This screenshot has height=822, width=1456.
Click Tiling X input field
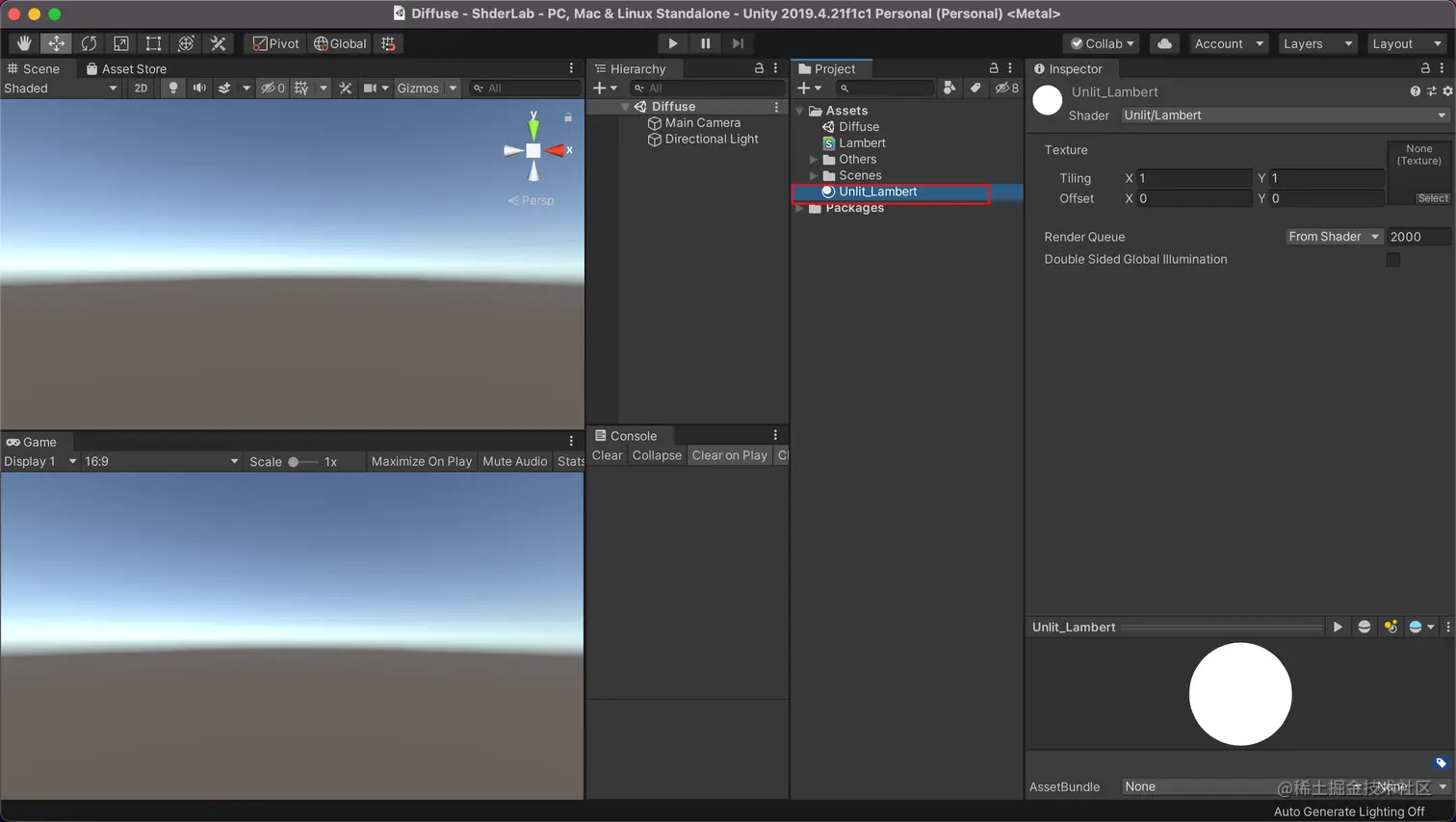(x=1194, y=178)
